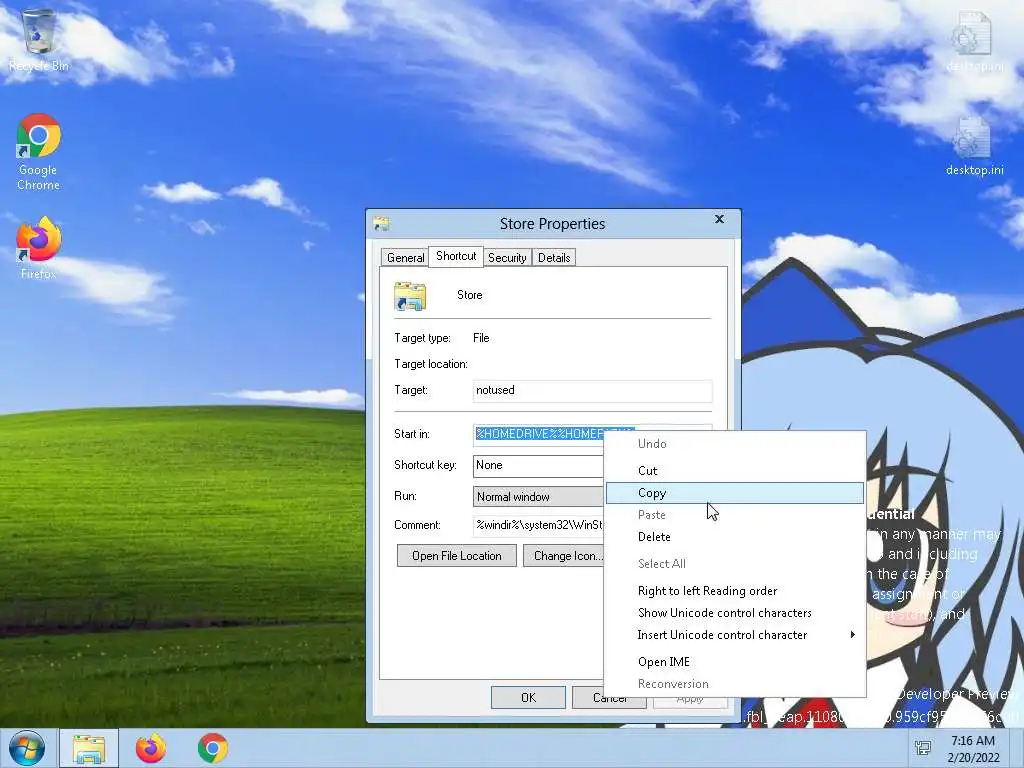Screen dimensions: 1024x768
Task: Select the lower desktop.ini file icon
Action: click(974, 146)
